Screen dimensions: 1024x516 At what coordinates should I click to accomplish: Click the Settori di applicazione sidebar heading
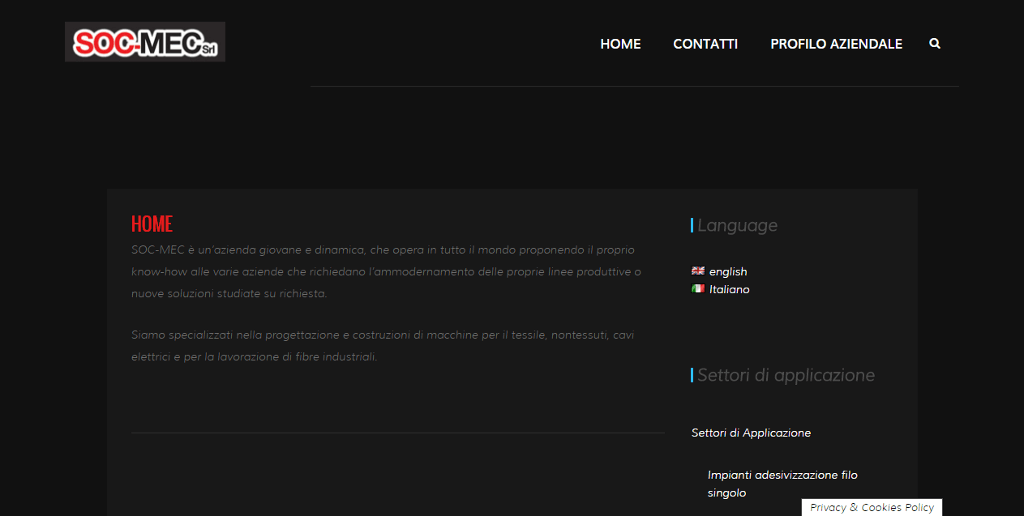tap(786, 375)
